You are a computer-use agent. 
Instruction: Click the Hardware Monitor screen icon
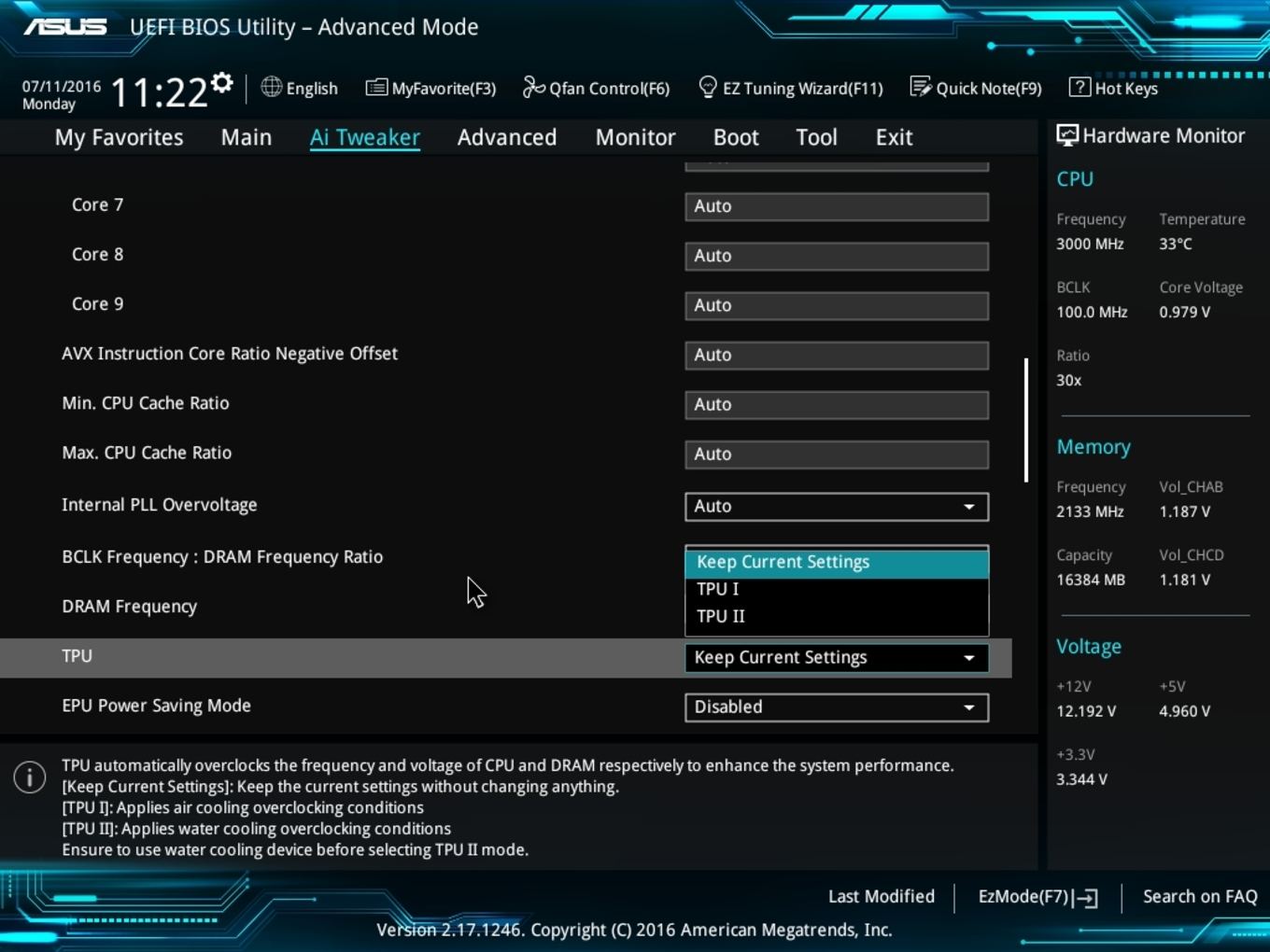pyautogui.click(x=1066, y=135)
